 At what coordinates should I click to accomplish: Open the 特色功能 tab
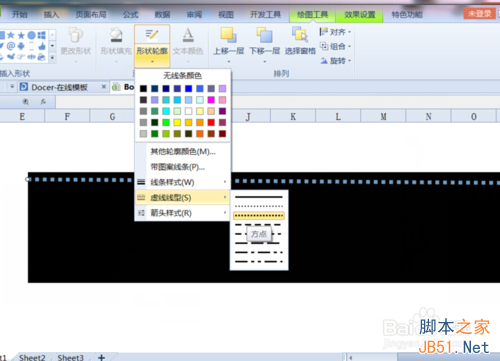pyautogui.click(x=407, y=14)
